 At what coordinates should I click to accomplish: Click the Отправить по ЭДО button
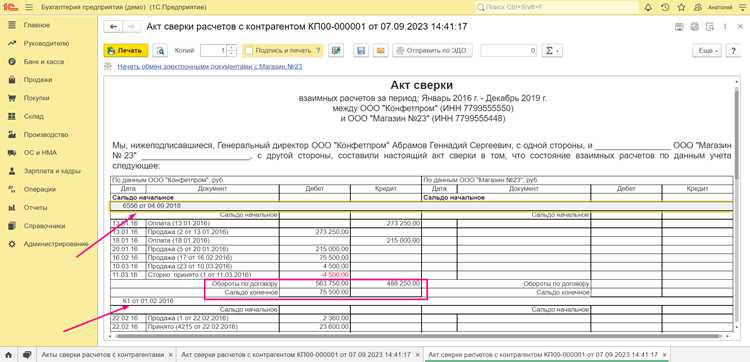pos(432,51)
